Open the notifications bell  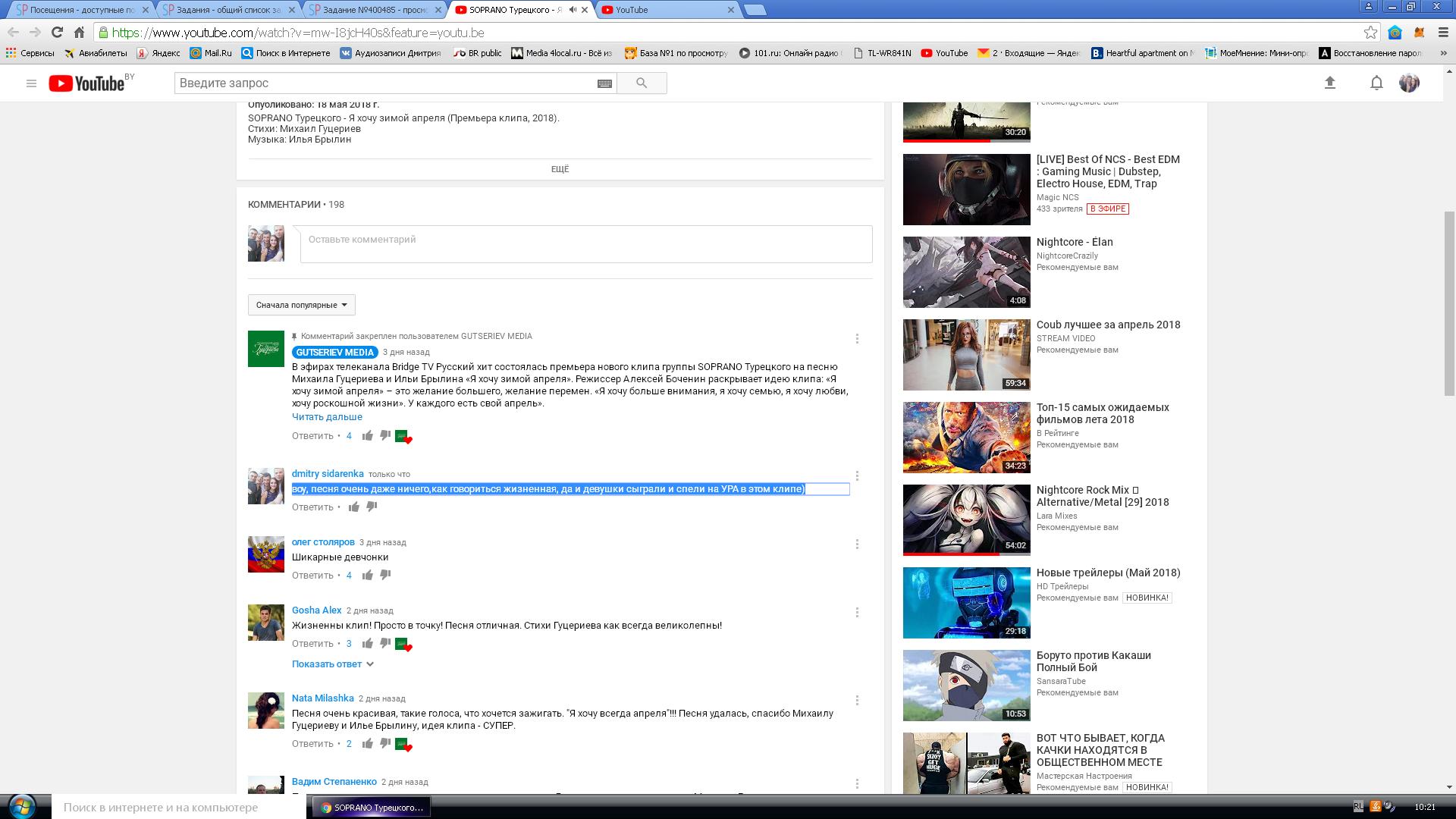(x=1376, y=83)
